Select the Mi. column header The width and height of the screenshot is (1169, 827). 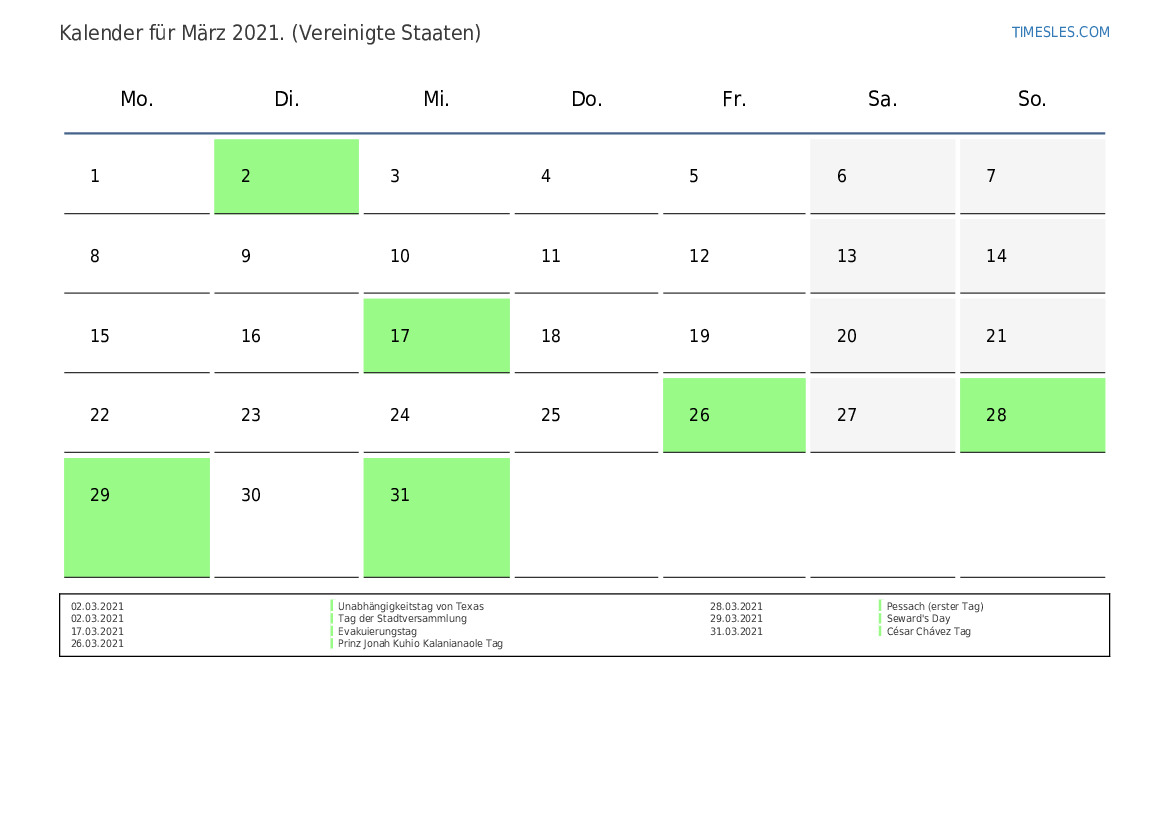pyautogui.click(x=436, y=99)
